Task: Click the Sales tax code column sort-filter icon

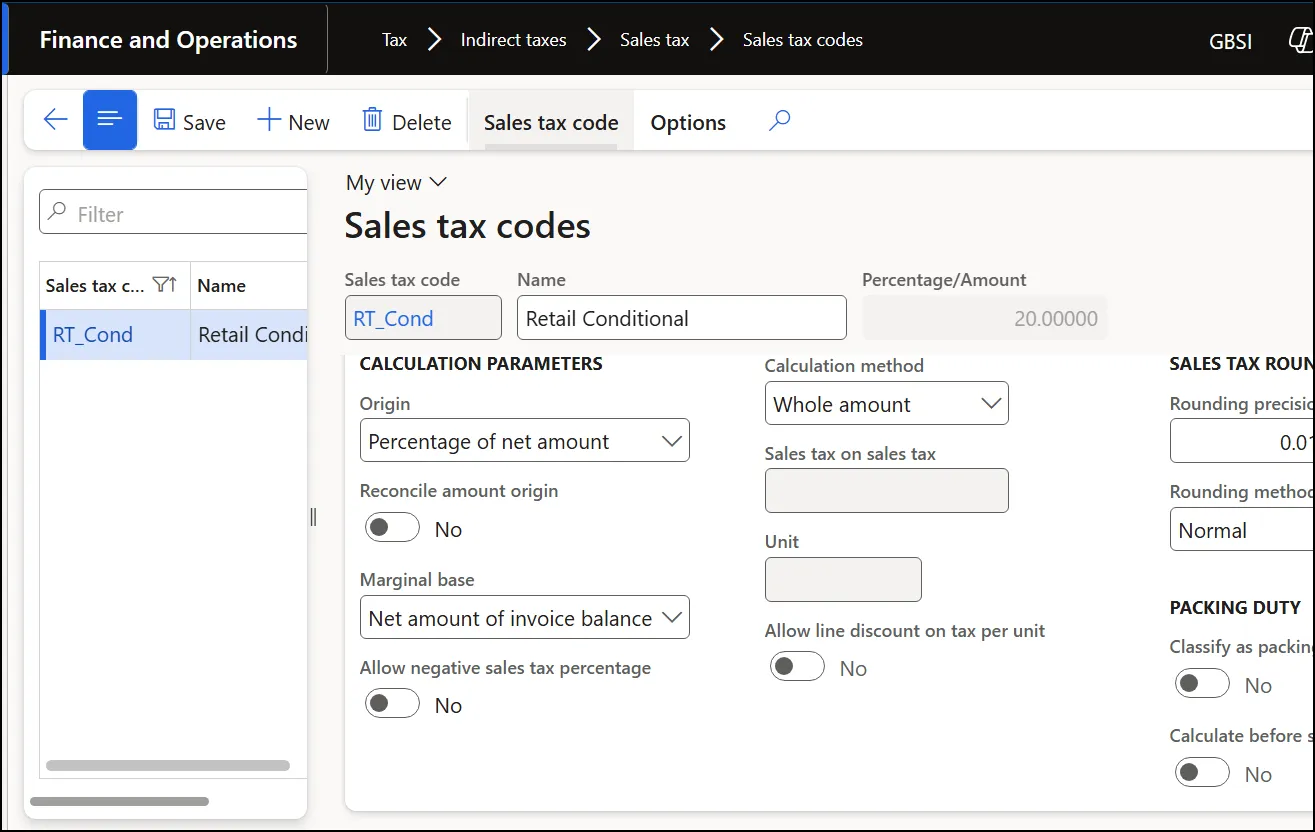Action: coord(165,285)
